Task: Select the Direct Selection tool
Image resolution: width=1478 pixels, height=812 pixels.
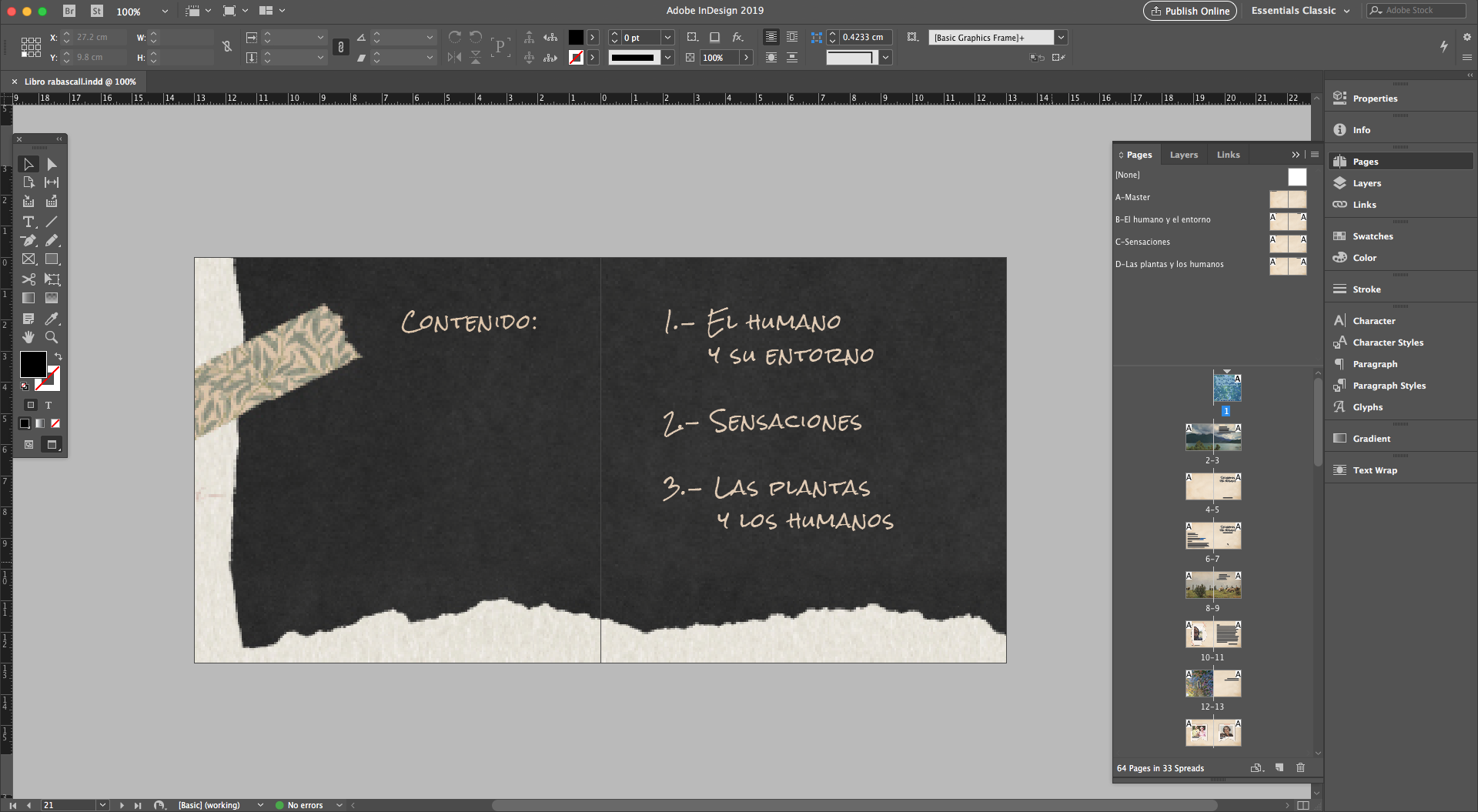Action: click(52, 164)
